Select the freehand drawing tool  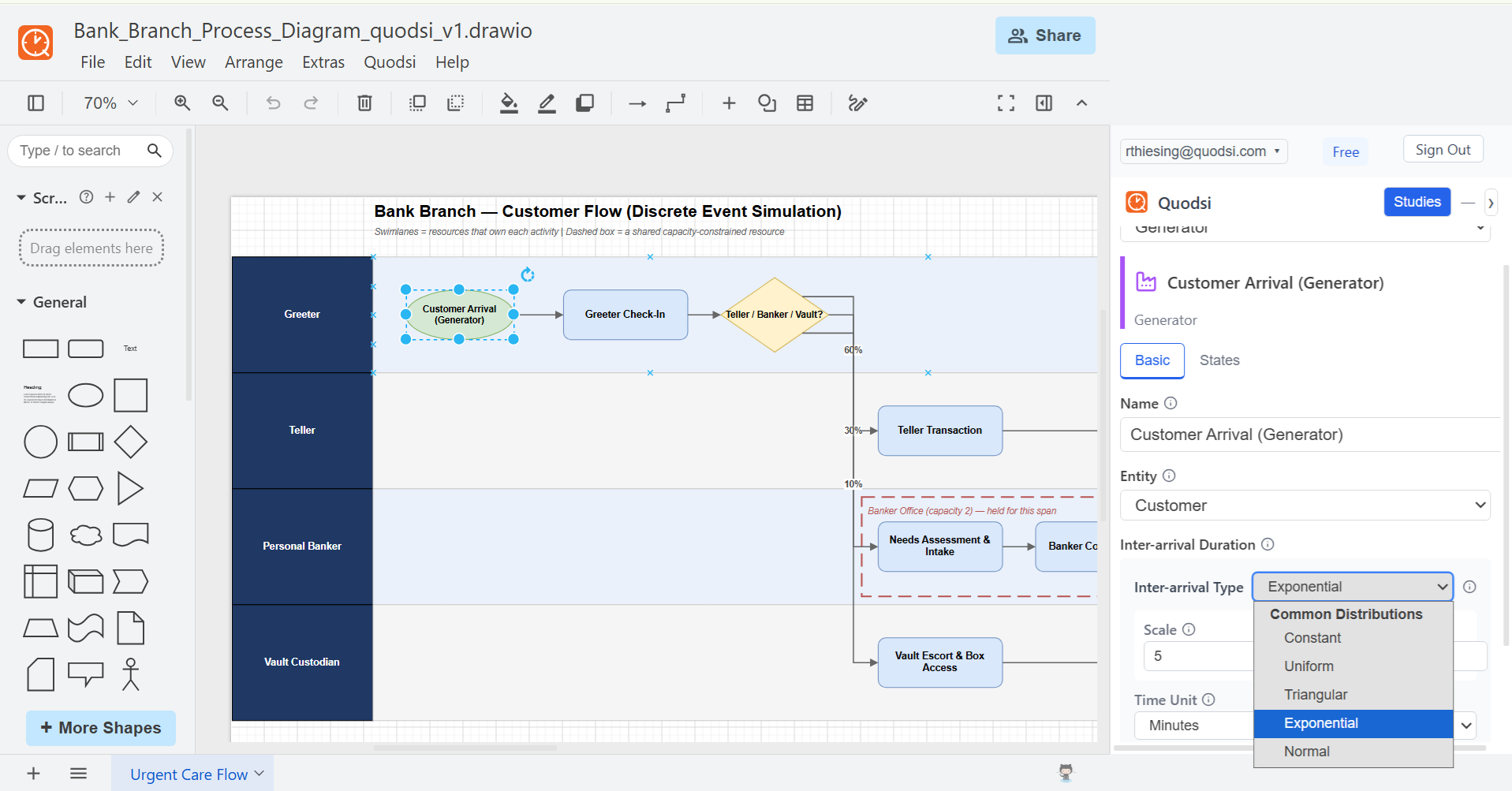point(857,103)
